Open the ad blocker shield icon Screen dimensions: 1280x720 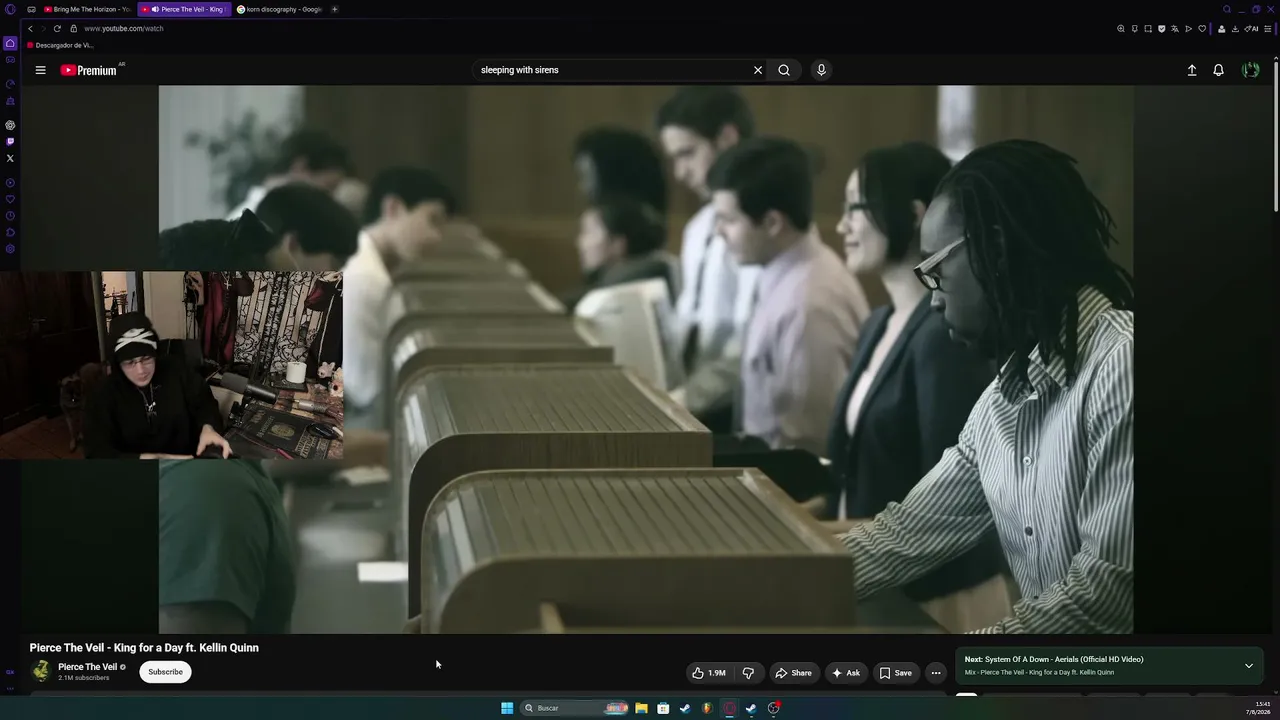coord(1161,29)
